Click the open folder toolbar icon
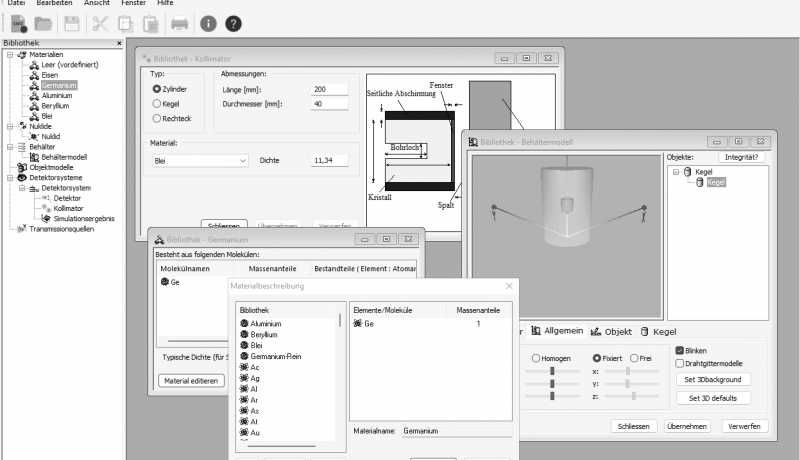The width and height of the screenshot is (800, 460). coord(43,22)
